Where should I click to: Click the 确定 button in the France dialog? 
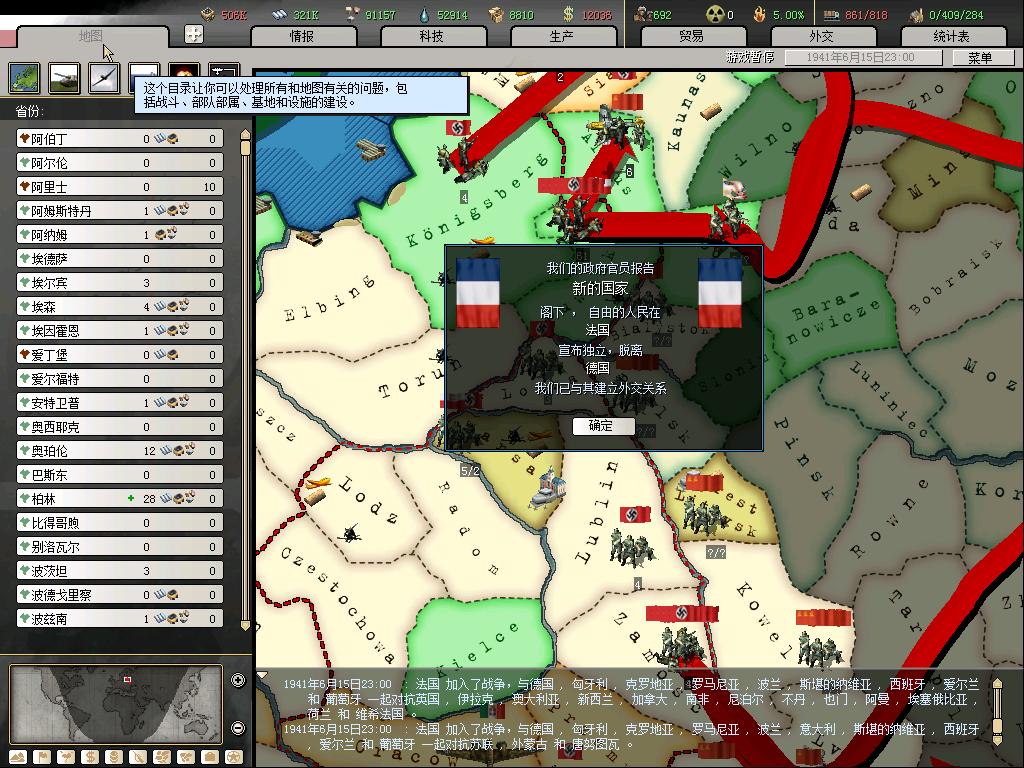603,426
